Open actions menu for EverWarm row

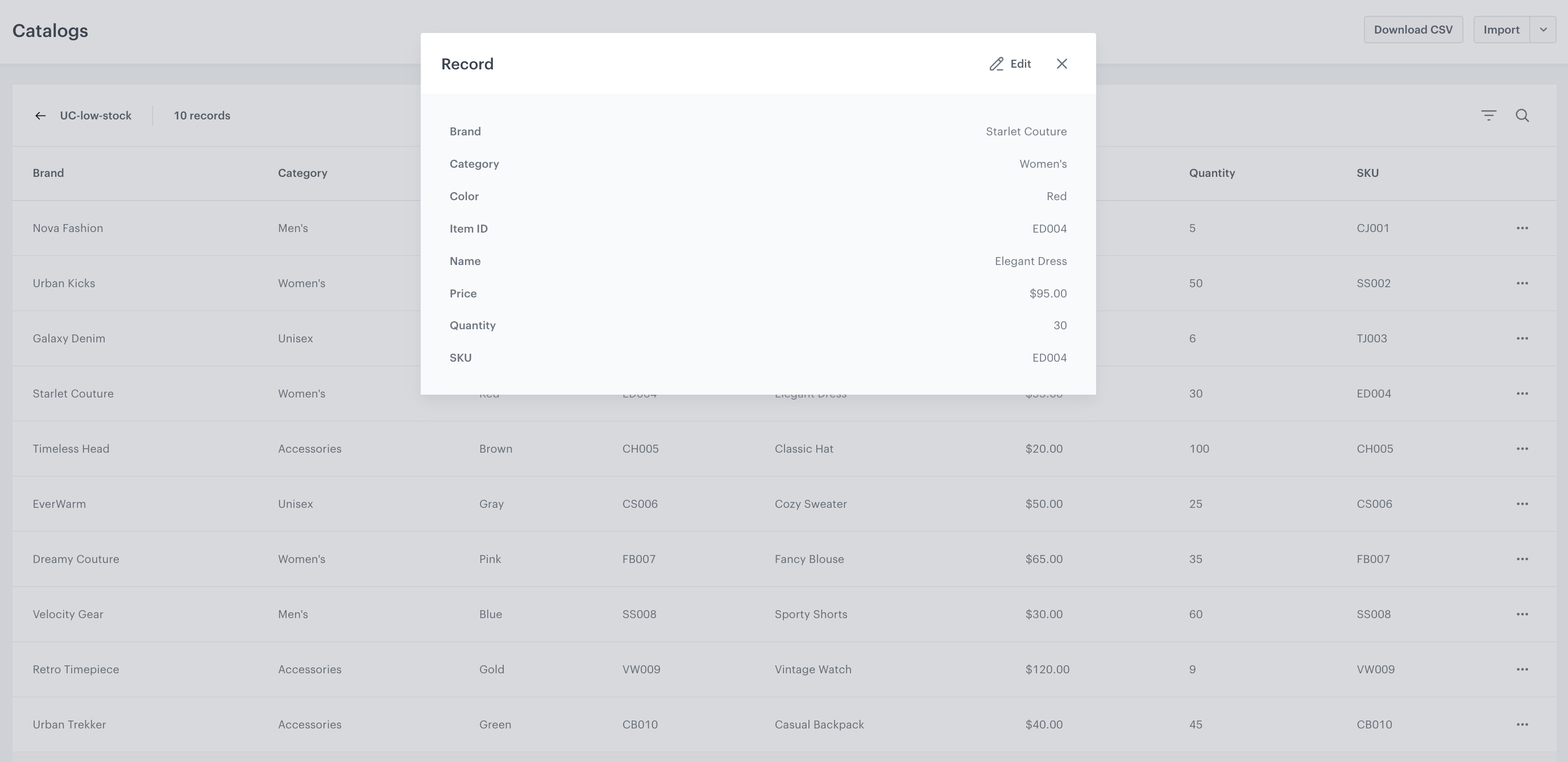click(x=1522, y=504)
